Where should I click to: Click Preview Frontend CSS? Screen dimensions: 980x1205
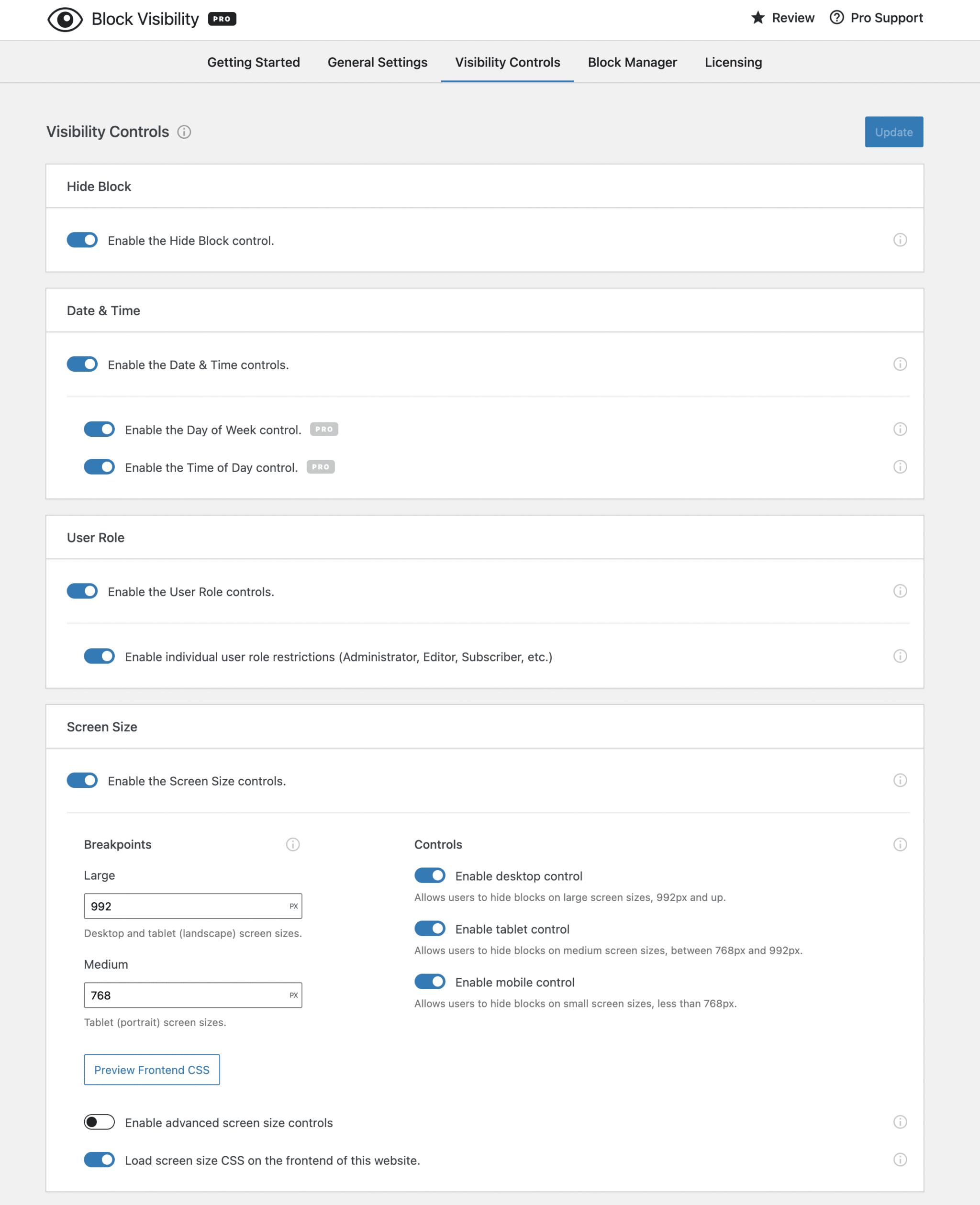point(151,1069)
